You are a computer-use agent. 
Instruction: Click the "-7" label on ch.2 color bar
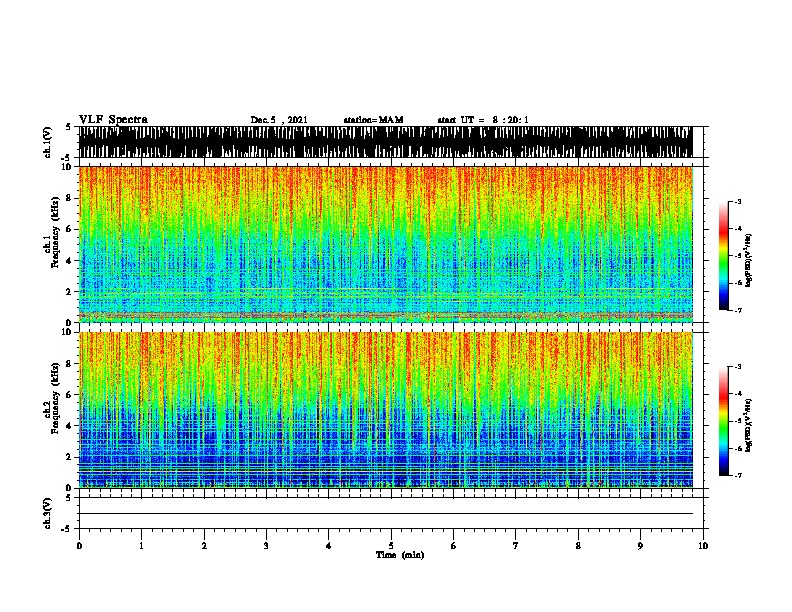[x=738, y=476]
